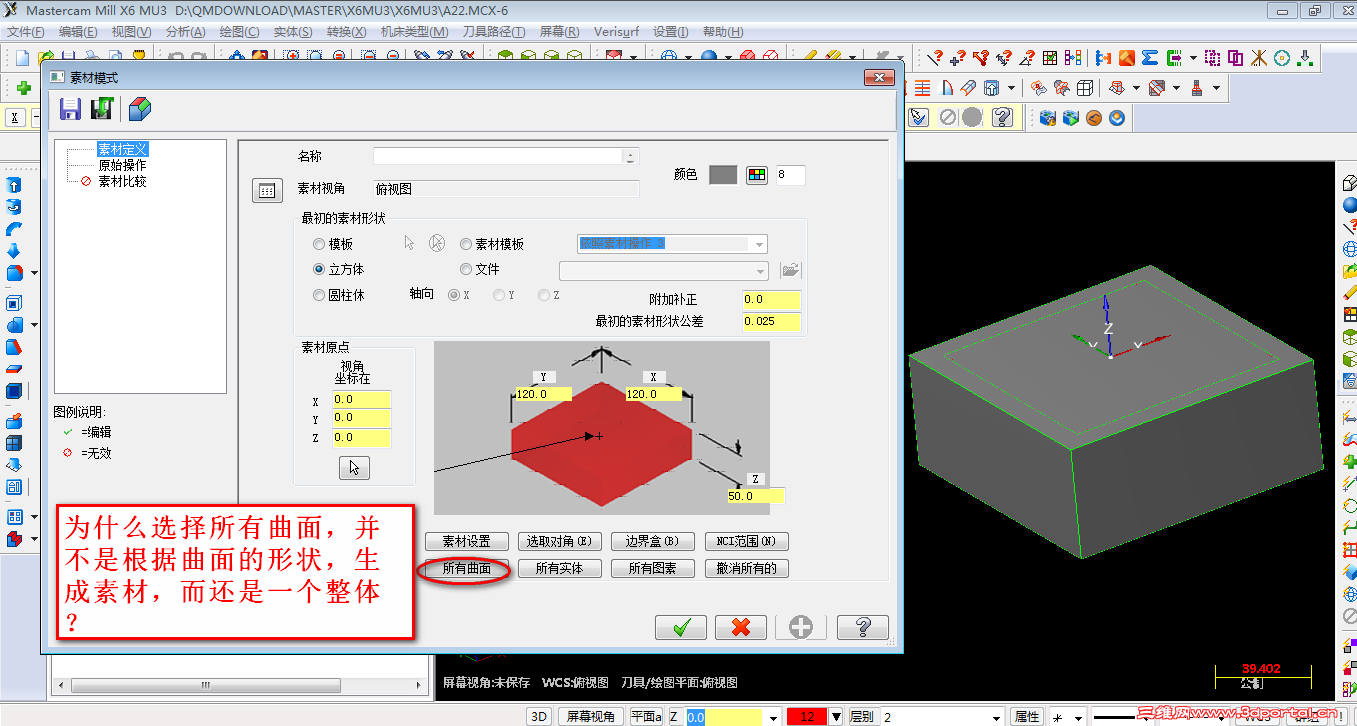Open the Z depth dropdown in status bar
1357x726 pixels.
coord(772,717)
